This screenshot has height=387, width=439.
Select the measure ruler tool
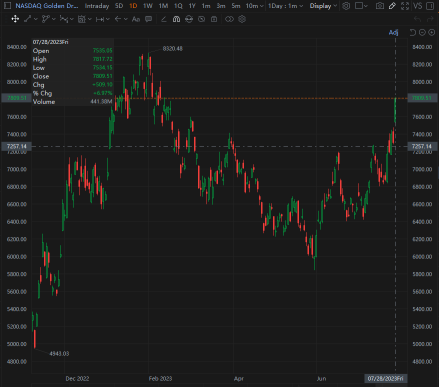(100, 19)
